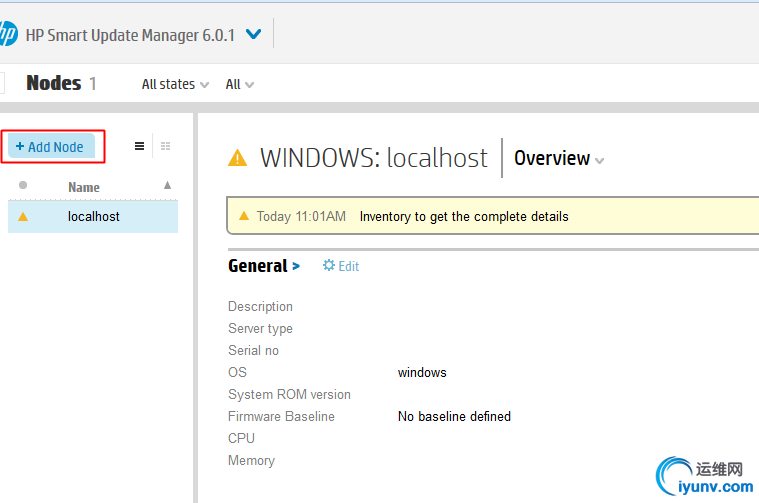Click the 'Server type' label

tap(260, 329)
